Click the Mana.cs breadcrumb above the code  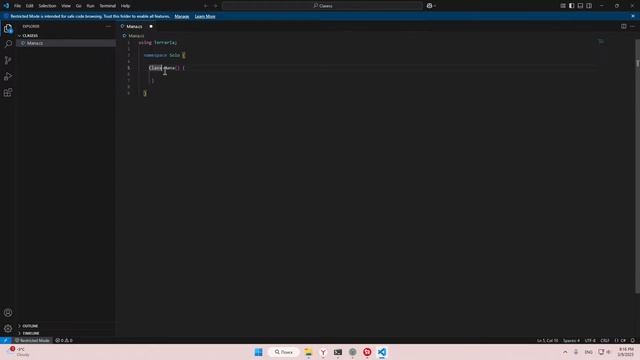pos(136,36)
